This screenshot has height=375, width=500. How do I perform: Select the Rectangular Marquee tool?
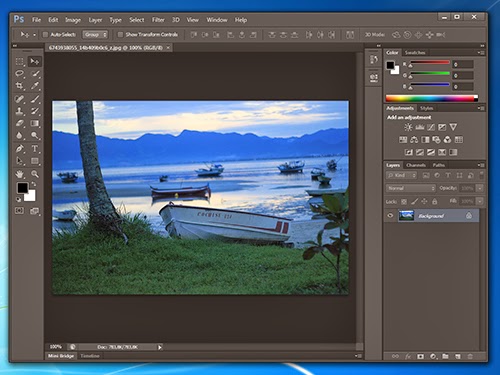pyautogui.click(x=19, y=61)
